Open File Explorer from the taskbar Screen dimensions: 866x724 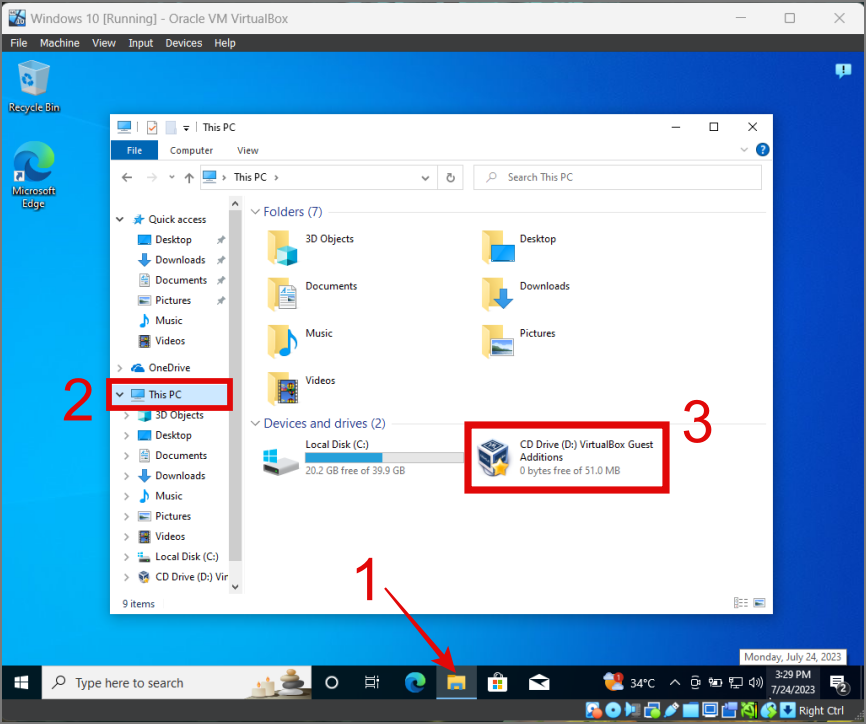(456, 683)
